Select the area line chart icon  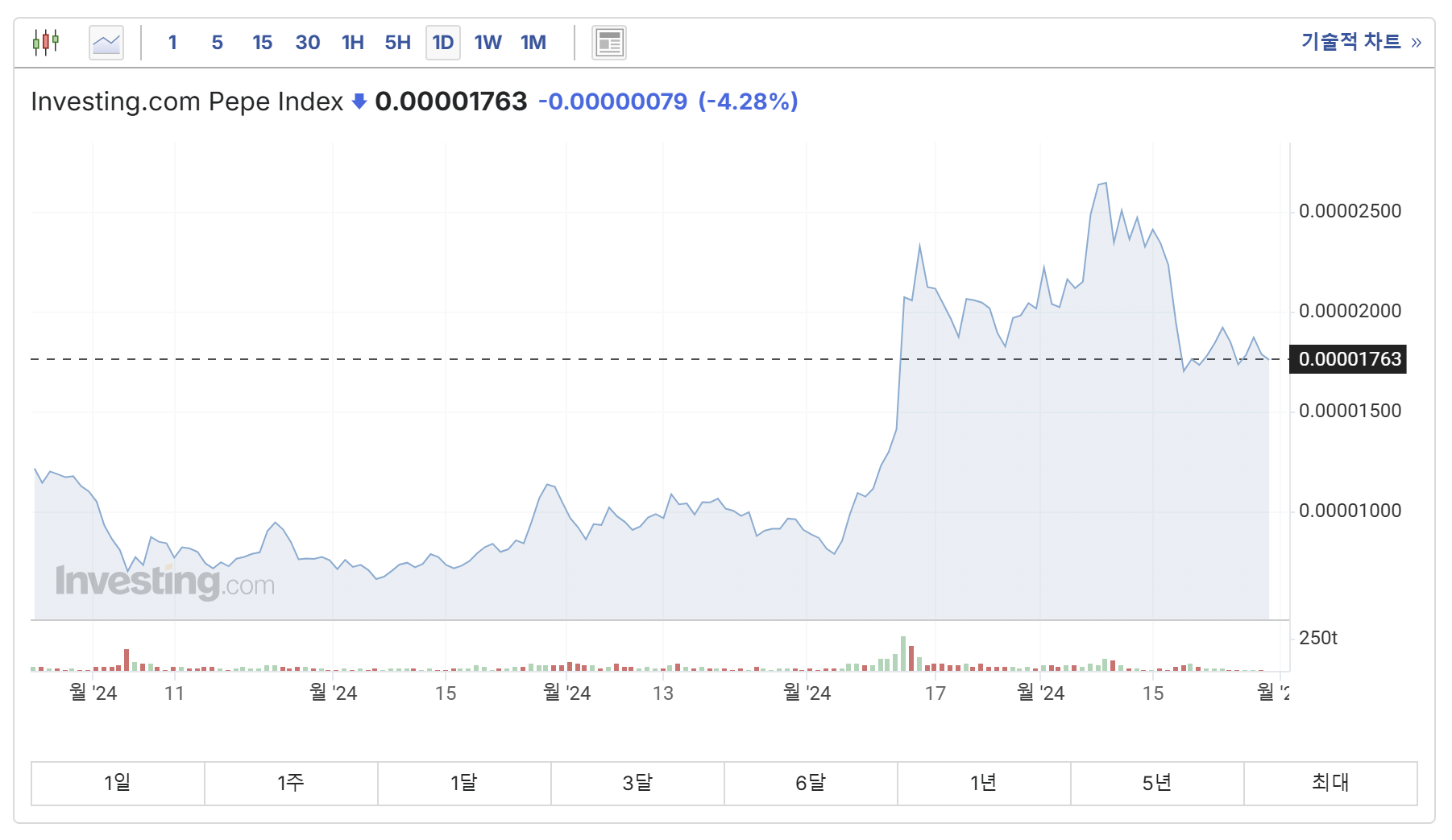click(x=106, y=43)
